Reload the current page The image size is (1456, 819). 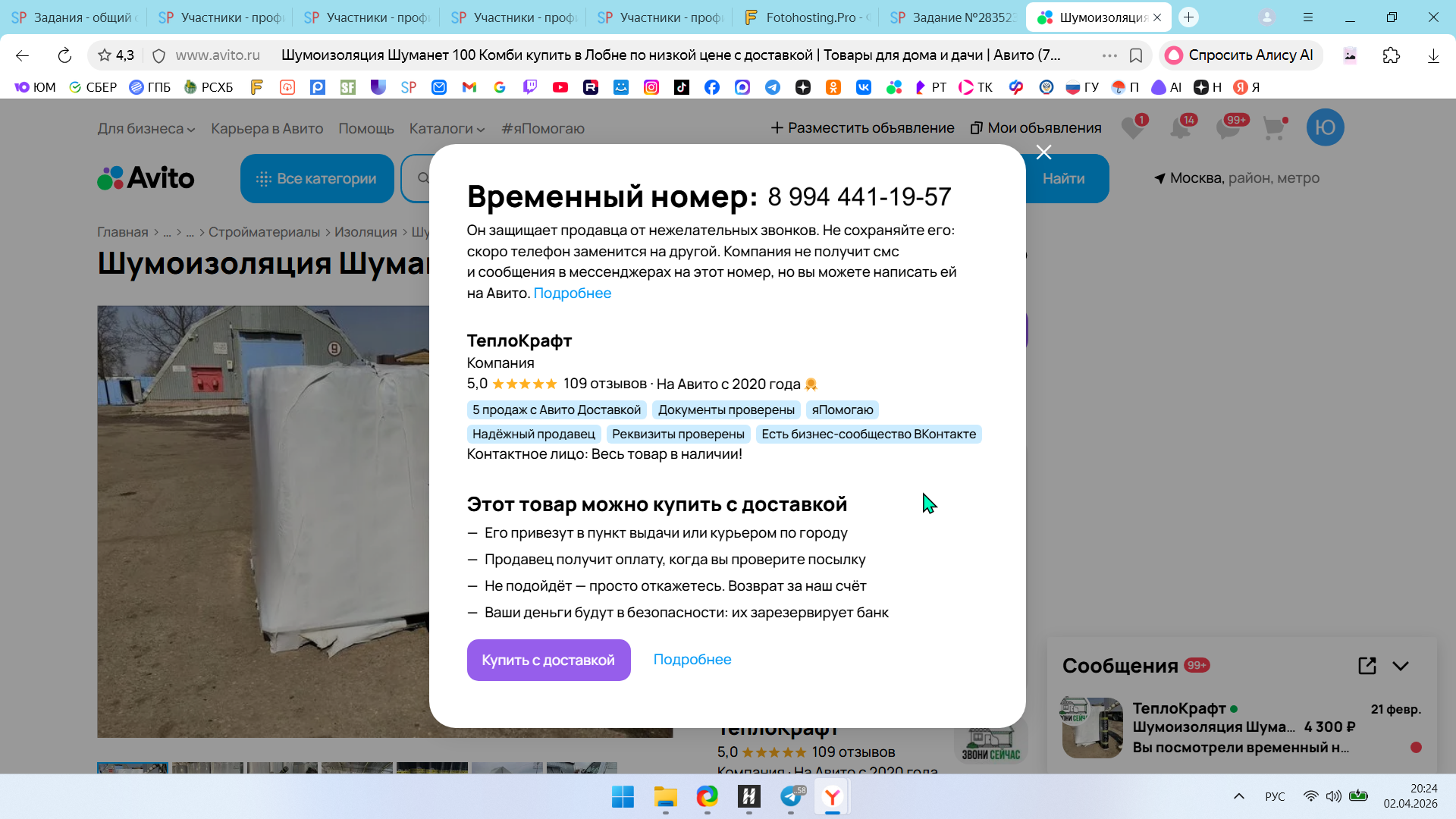tap(64, 55)
